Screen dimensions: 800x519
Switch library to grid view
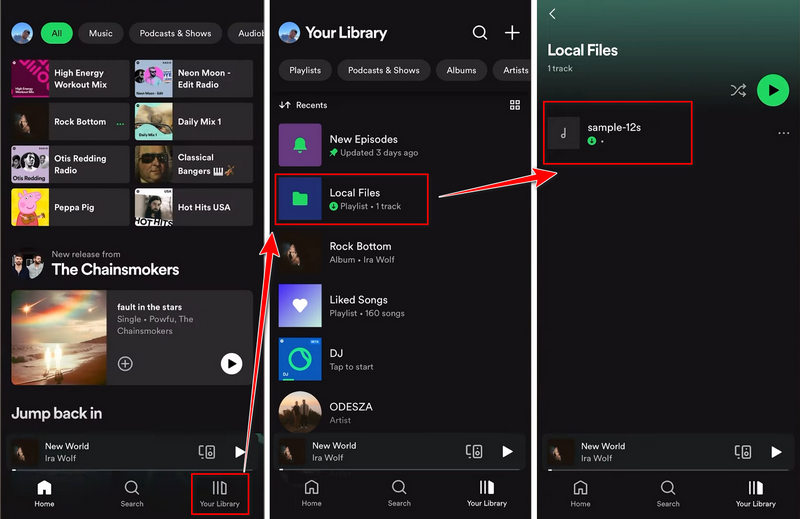click(x=515, y=105)
